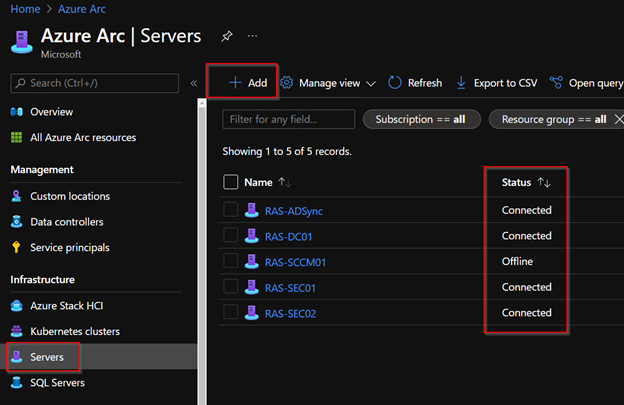624x405 pixels.
Task: Pin the Azure Arc Servers page
Action: [x=227, y=36]
